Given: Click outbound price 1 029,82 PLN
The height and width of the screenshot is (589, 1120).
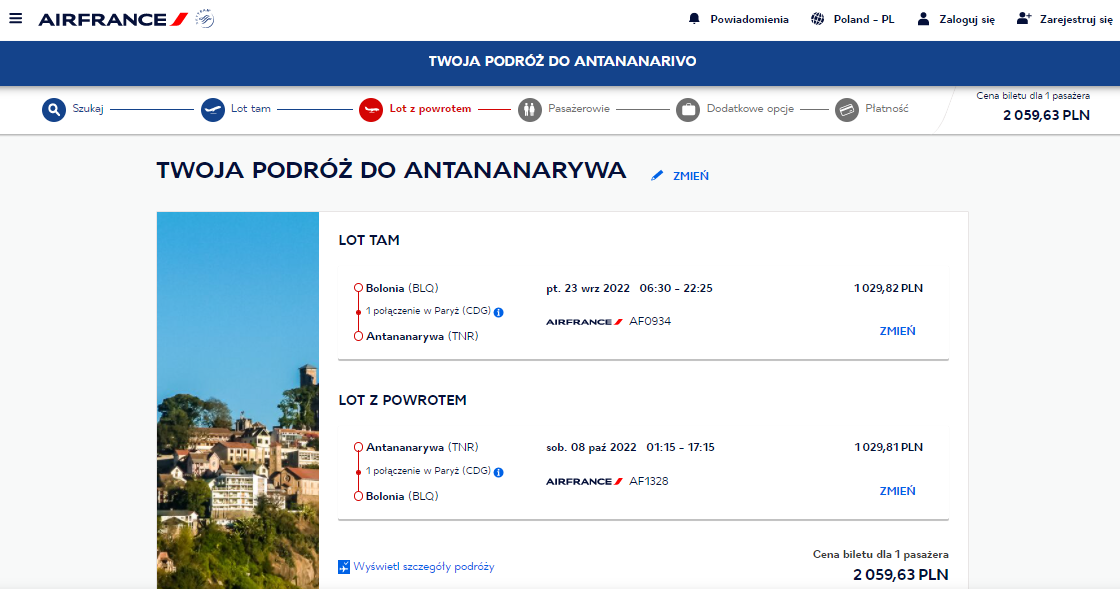Looking at the screenshot, I should tap(888, 288).
